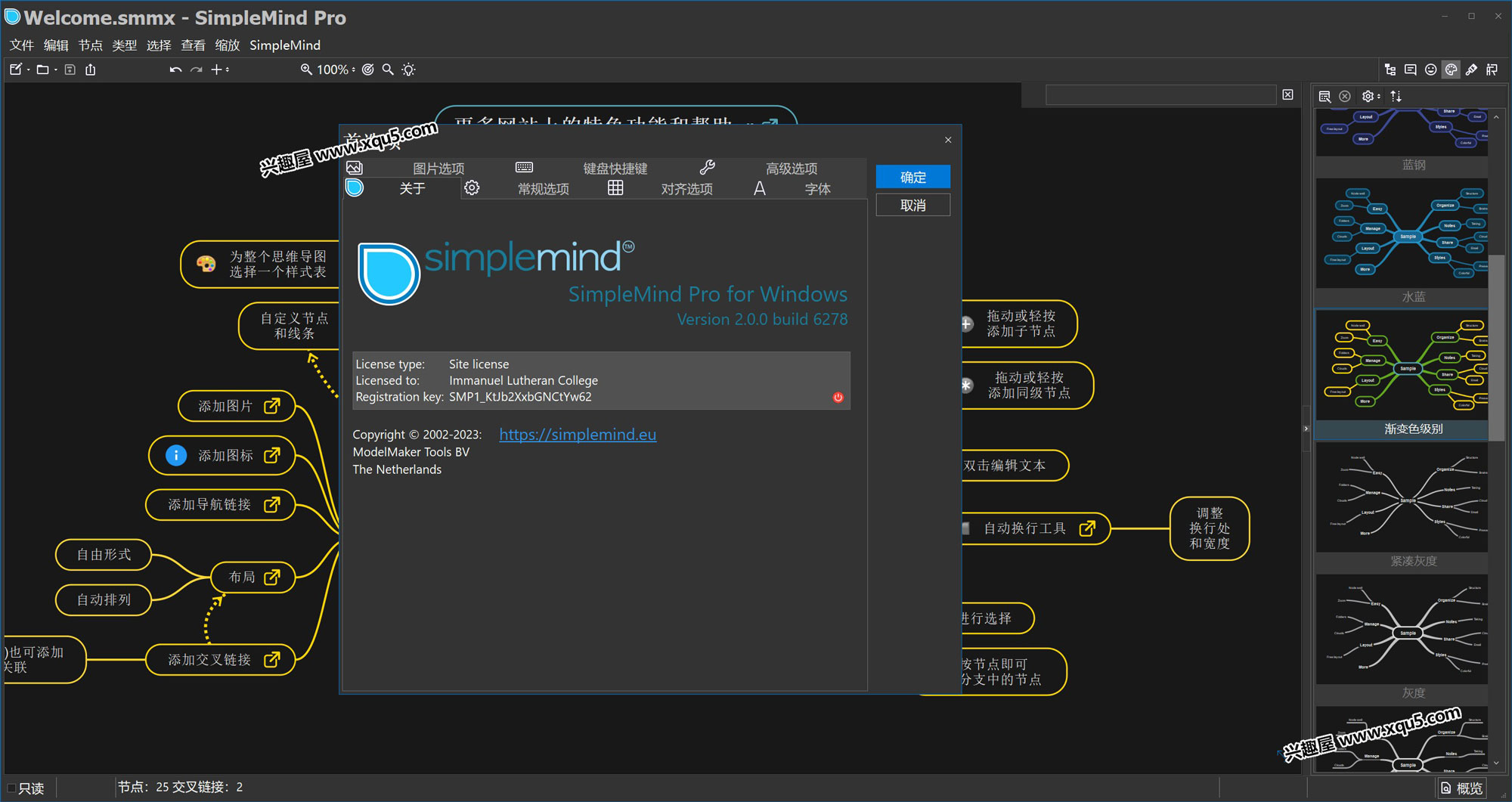Open the notes panel via the speech bubble icon

(x=1411, y=70)
